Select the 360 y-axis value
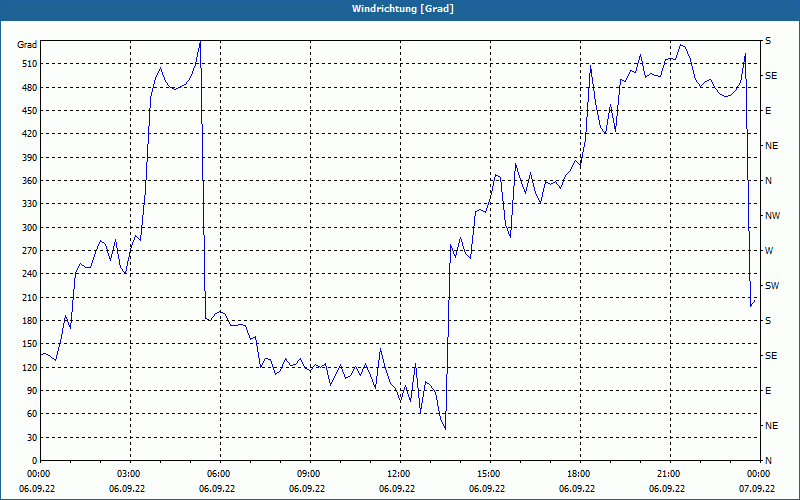Screen dimensions: 800x500 click(30, 181)
